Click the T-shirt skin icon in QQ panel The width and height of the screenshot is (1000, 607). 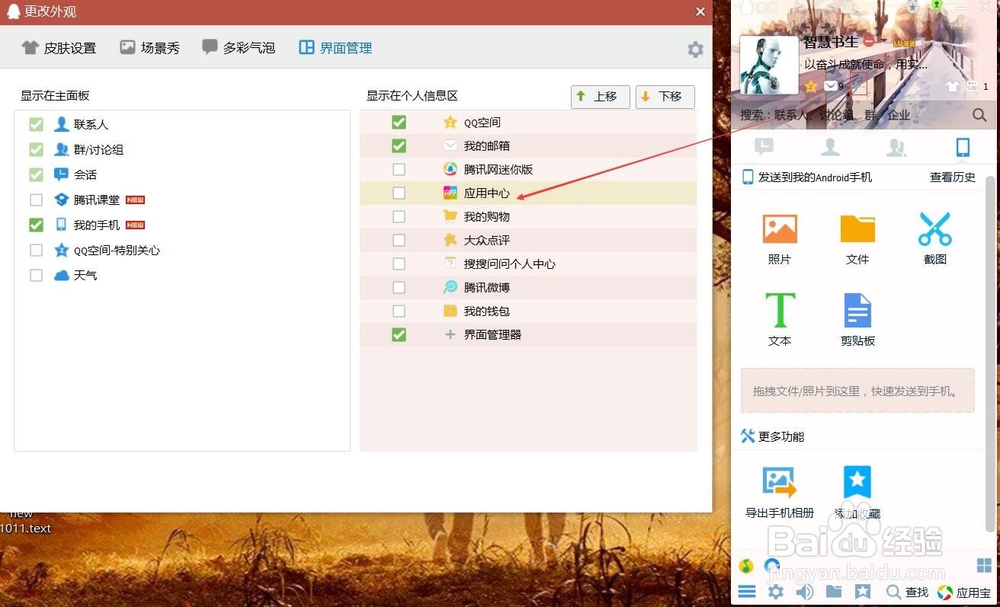pyautogui.click(x=952, y=86)
